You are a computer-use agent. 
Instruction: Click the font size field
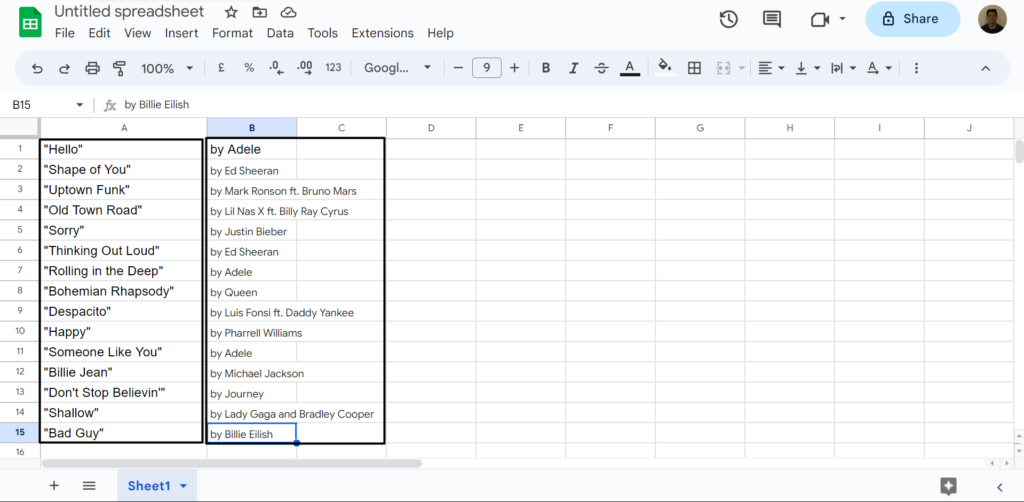(487, 67)
